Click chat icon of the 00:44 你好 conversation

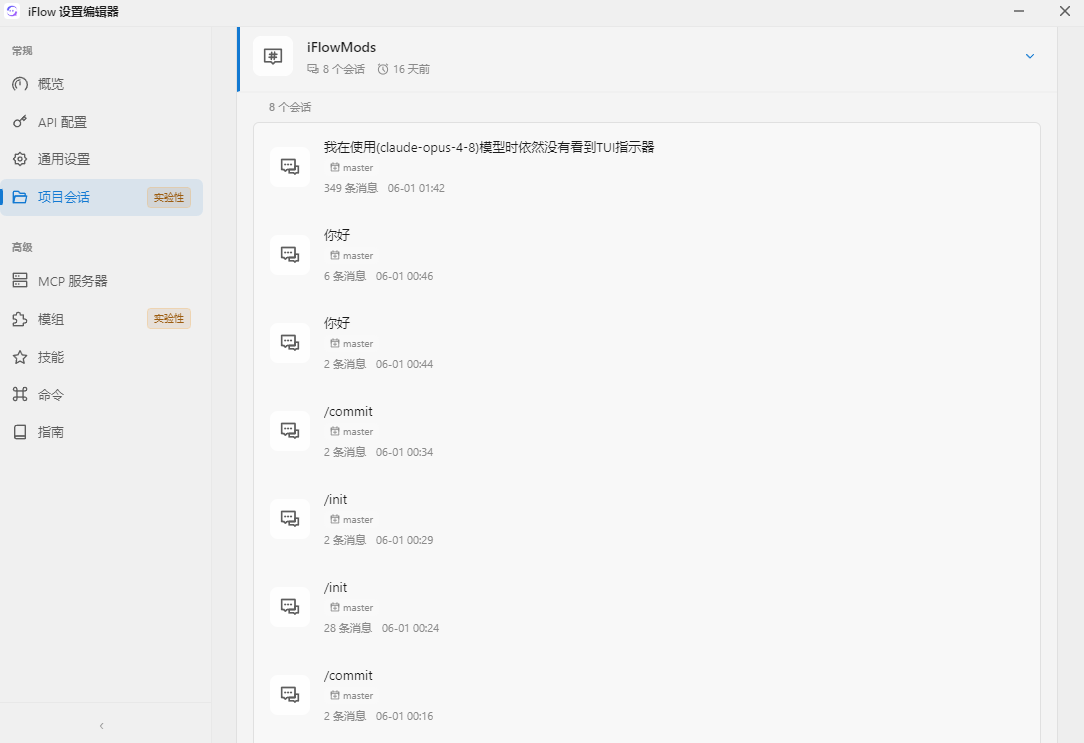(x=290, y=342)
